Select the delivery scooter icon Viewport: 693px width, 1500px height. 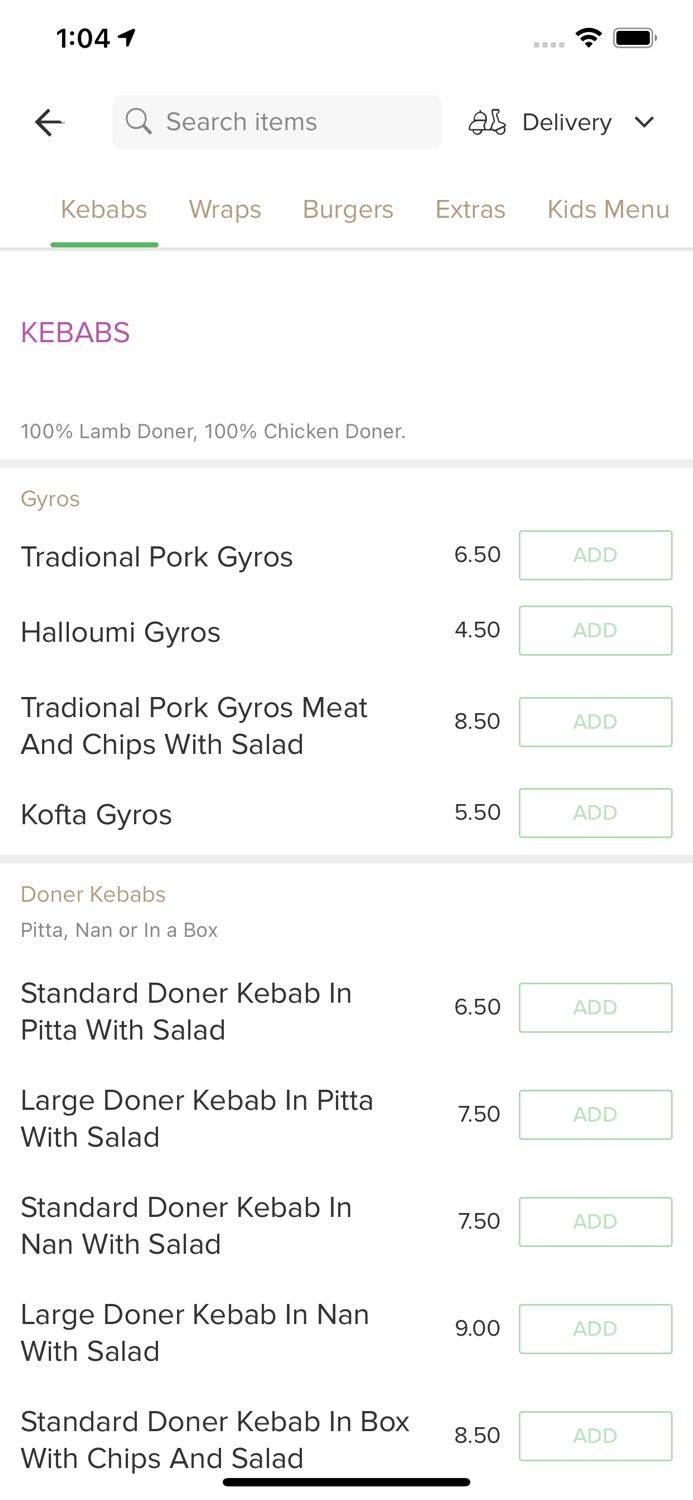click(487, 121)
